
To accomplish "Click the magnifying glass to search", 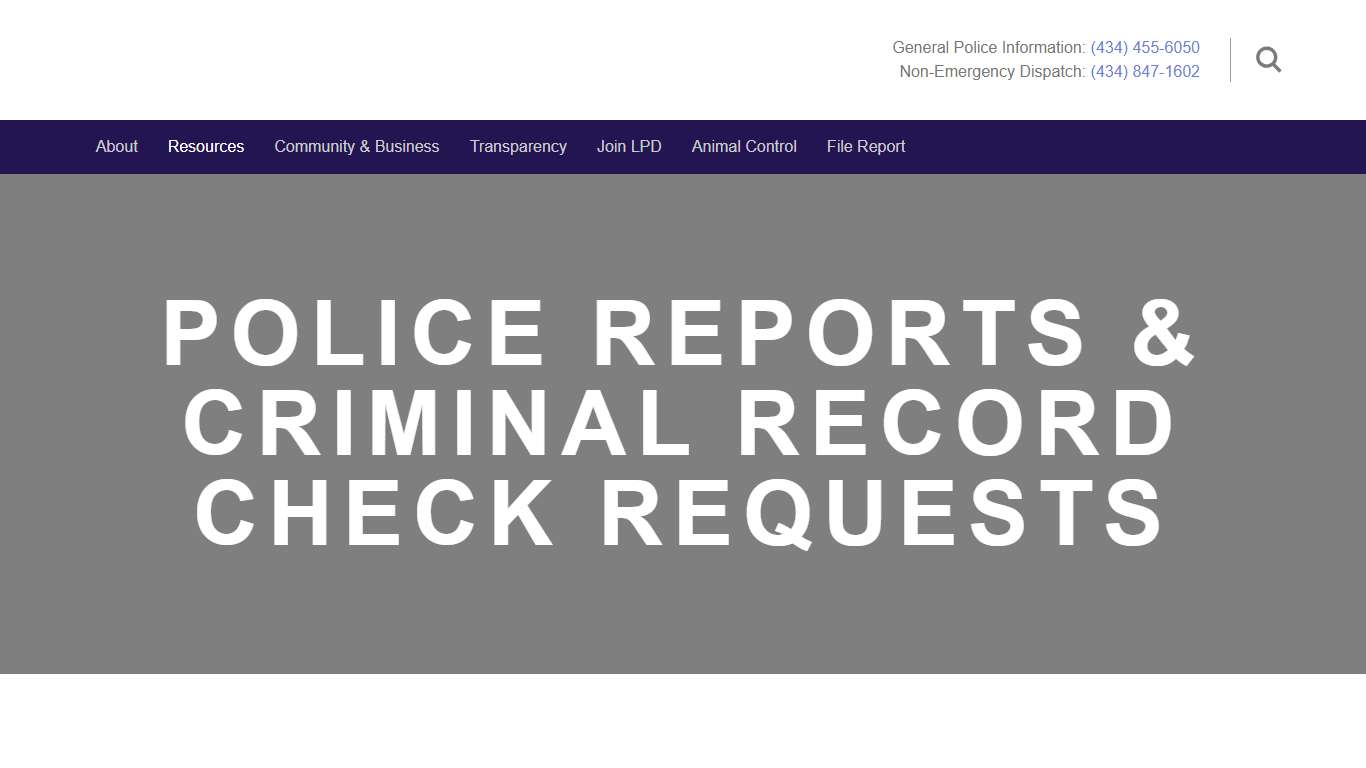I will tap(1268, 59).
